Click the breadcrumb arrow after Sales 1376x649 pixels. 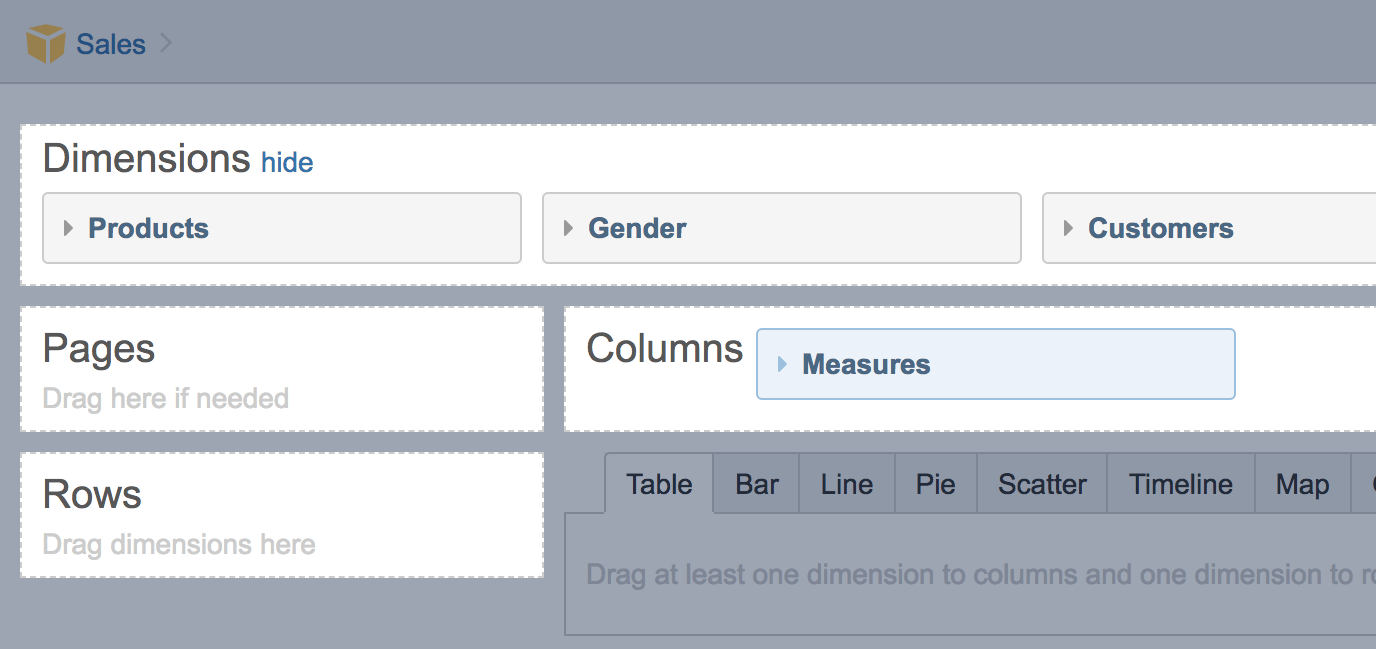tap(166, 43)
